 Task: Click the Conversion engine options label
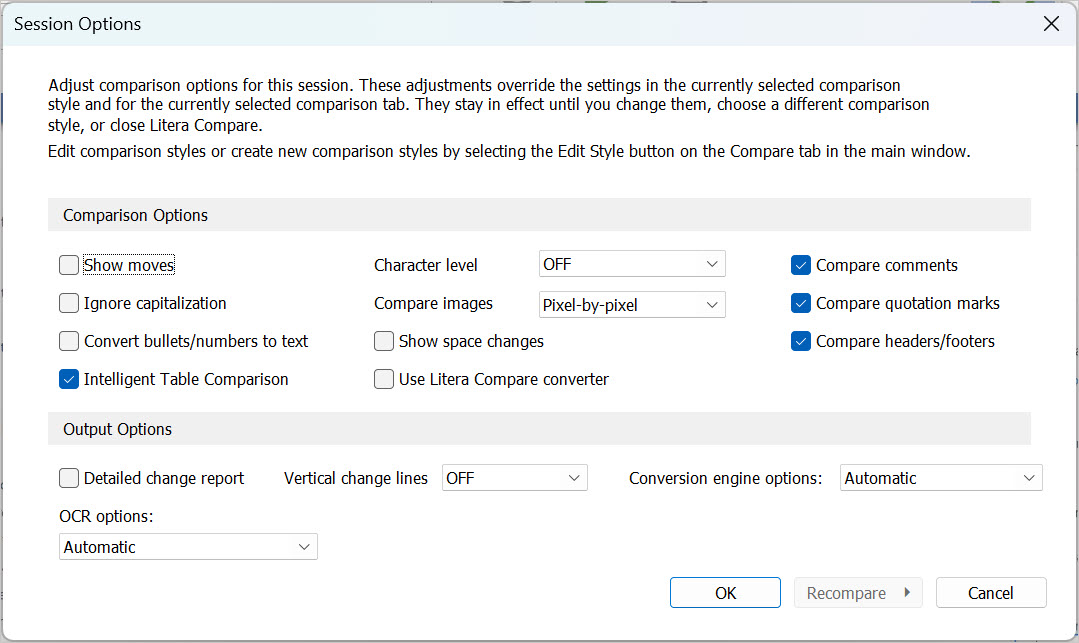[725, 478]
